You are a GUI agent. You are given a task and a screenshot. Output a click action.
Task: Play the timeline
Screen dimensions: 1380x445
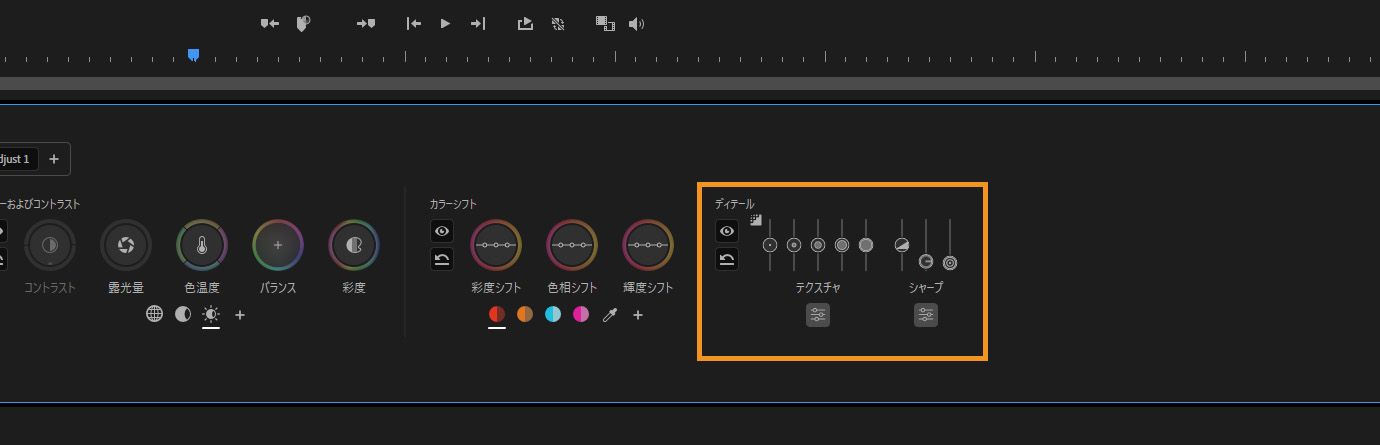[445, 23]
